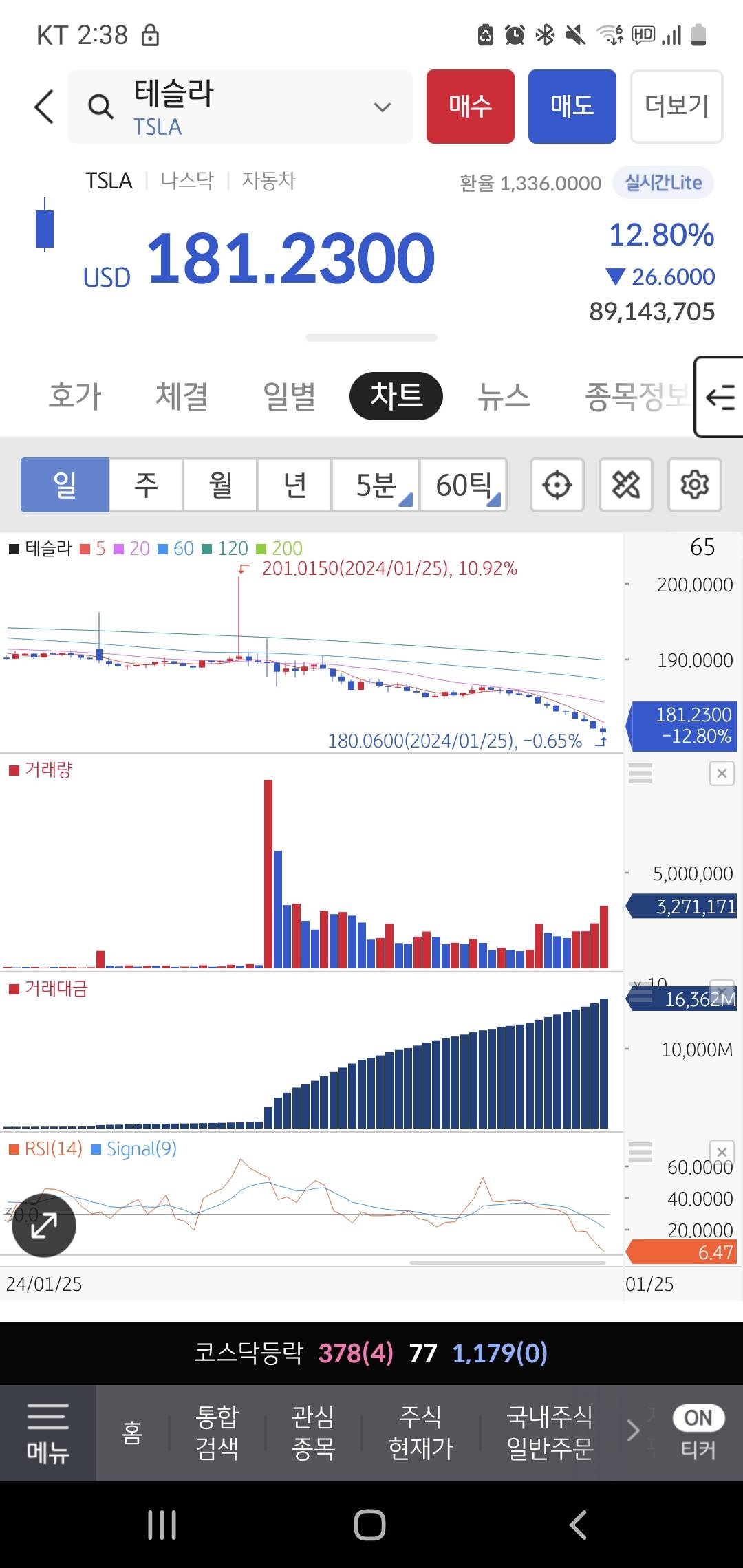Toggle the 티커 ON switch
This screenshot has height=1568, width=743.
(x=698, y=1417)
